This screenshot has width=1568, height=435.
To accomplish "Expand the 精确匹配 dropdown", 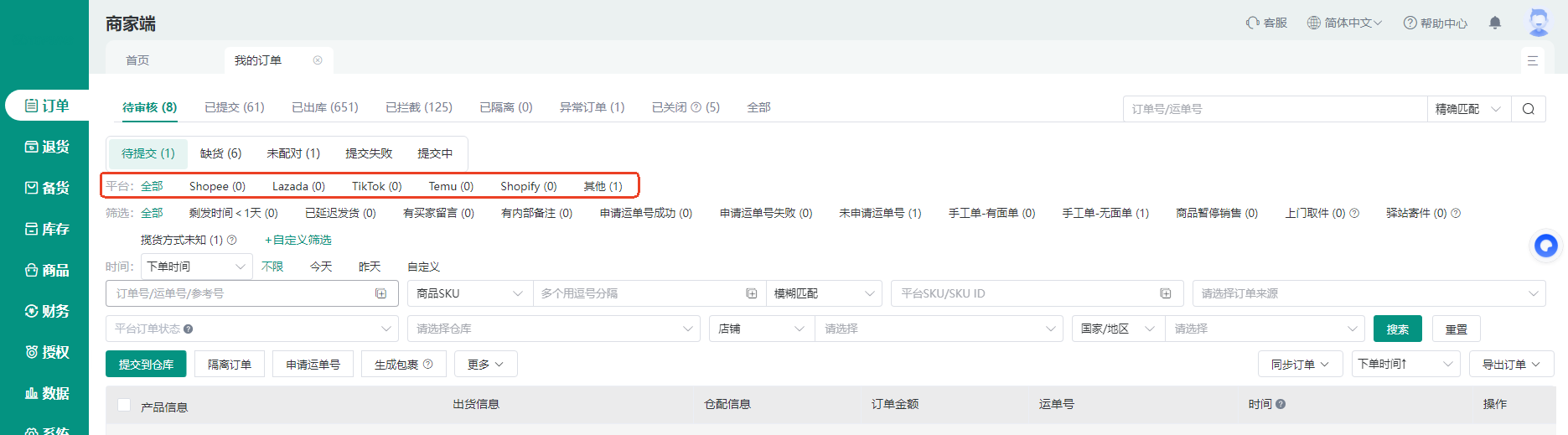I will click(1468, 109).
